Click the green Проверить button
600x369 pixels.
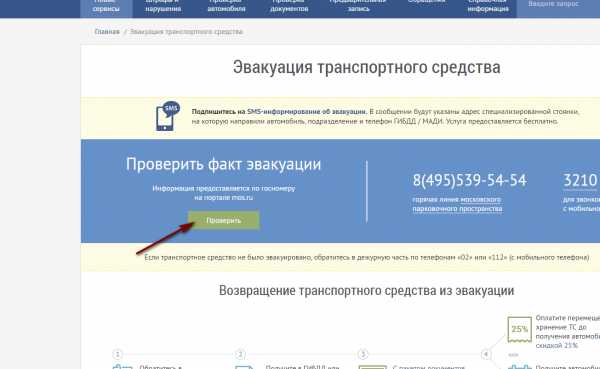(x=224, y=220)
